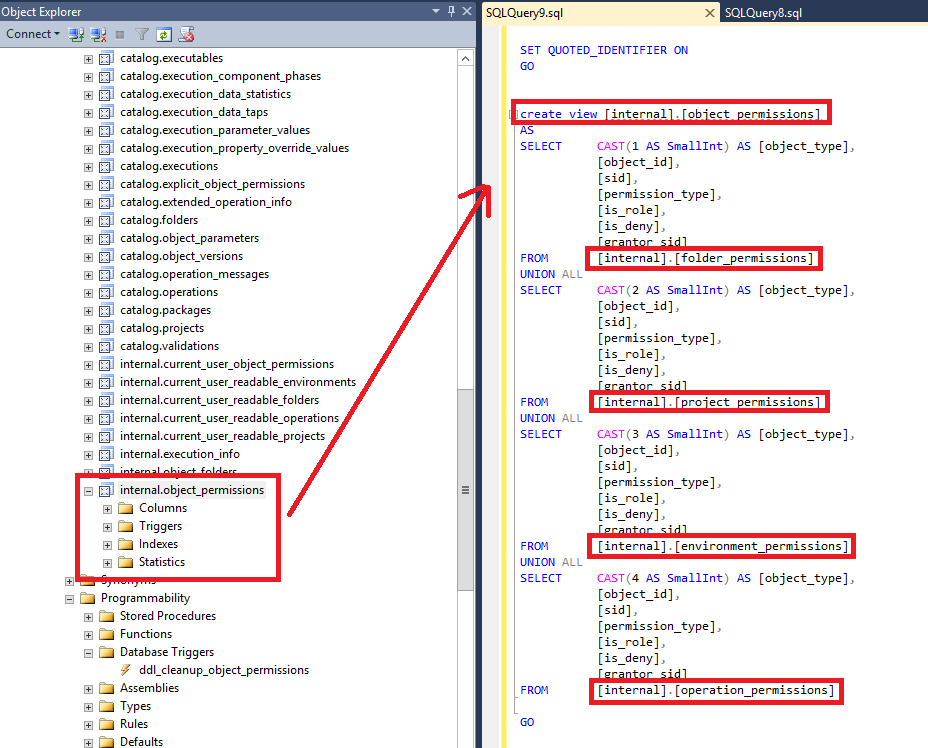Click the Object Explorer scroll up arrow

(x=465, y=58)
